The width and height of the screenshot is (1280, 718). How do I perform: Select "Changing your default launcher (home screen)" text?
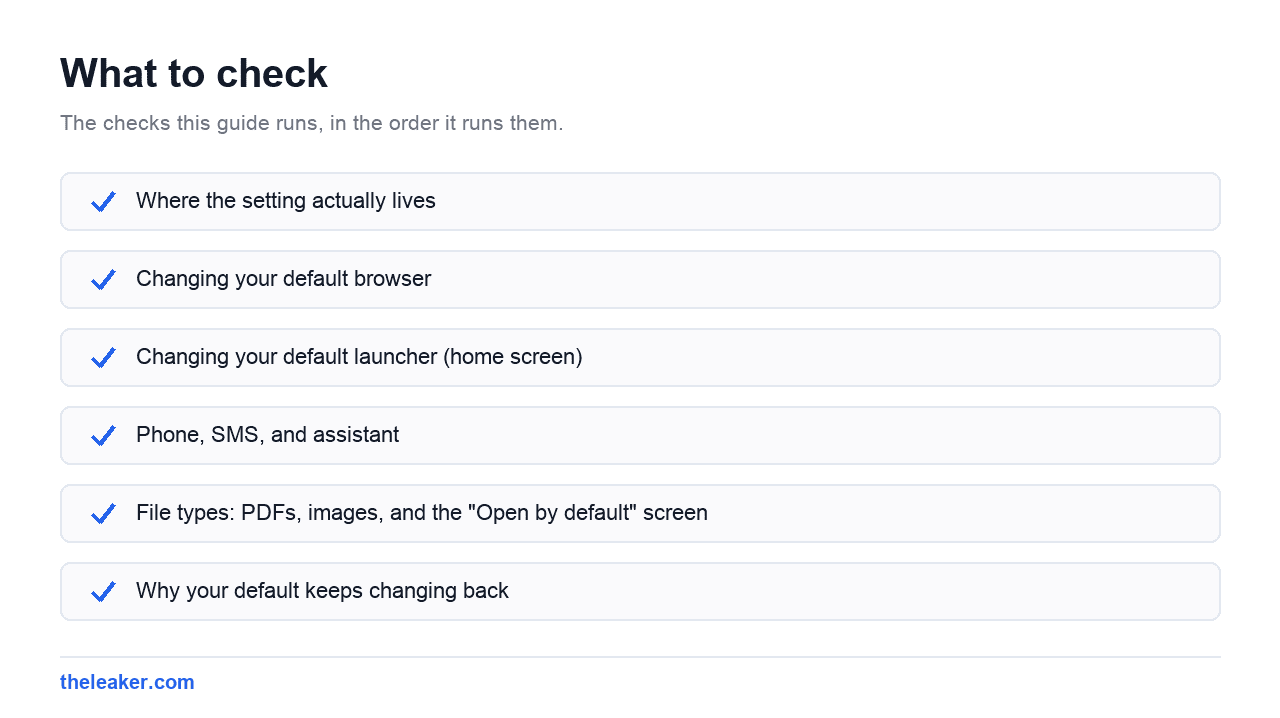pyautogui.click(x=359, y=357)
